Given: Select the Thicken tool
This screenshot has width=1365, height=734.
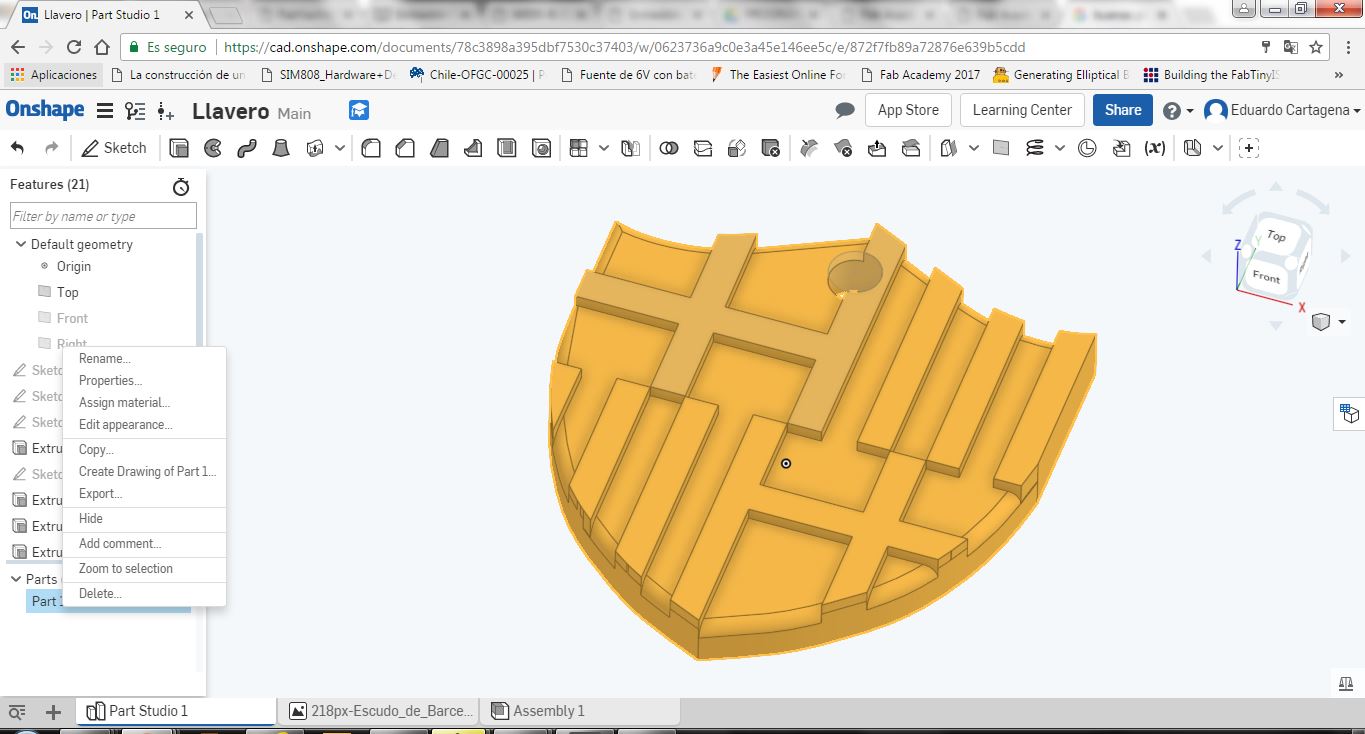Looking at the screenshot, I should pos(316,148).
